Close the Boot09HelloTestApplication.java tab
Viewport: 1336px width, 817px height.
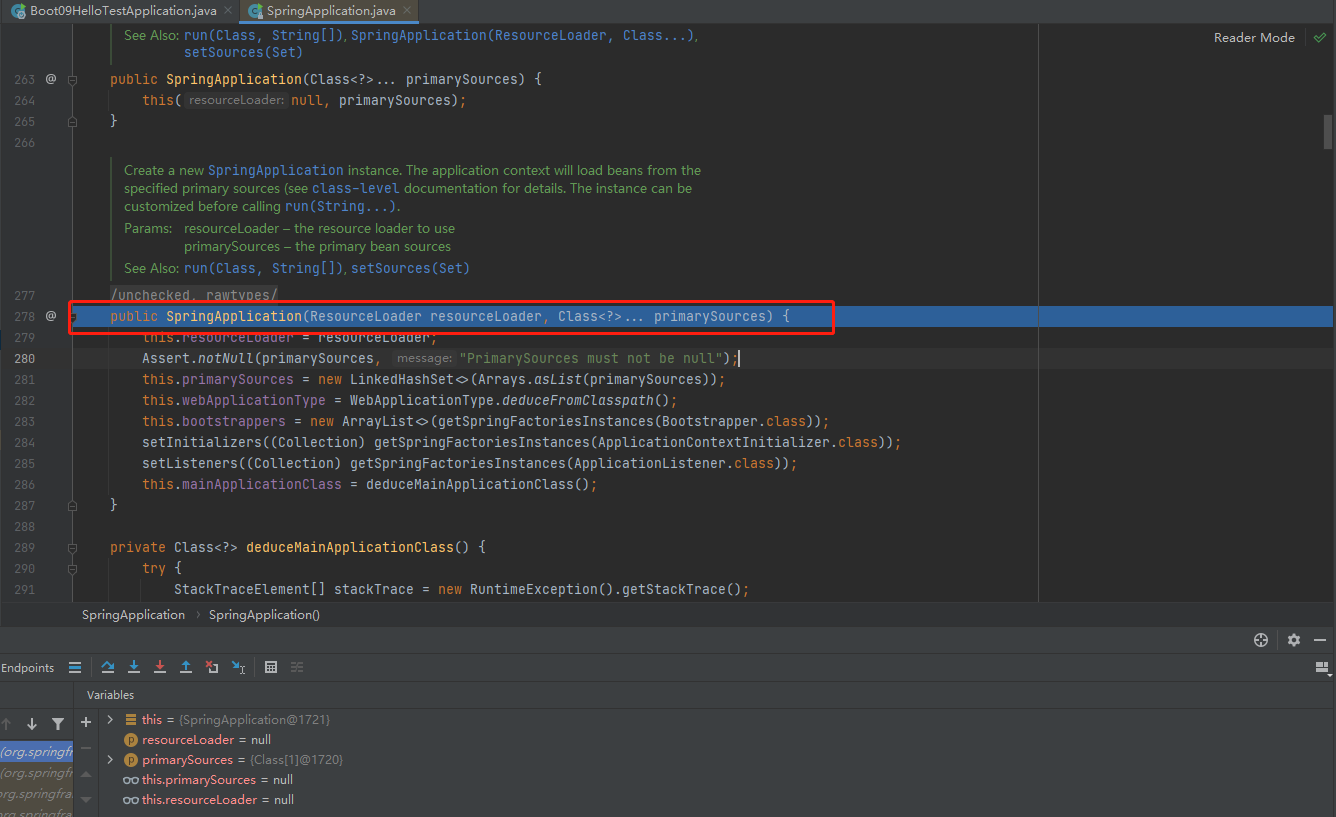coord(227,11)
